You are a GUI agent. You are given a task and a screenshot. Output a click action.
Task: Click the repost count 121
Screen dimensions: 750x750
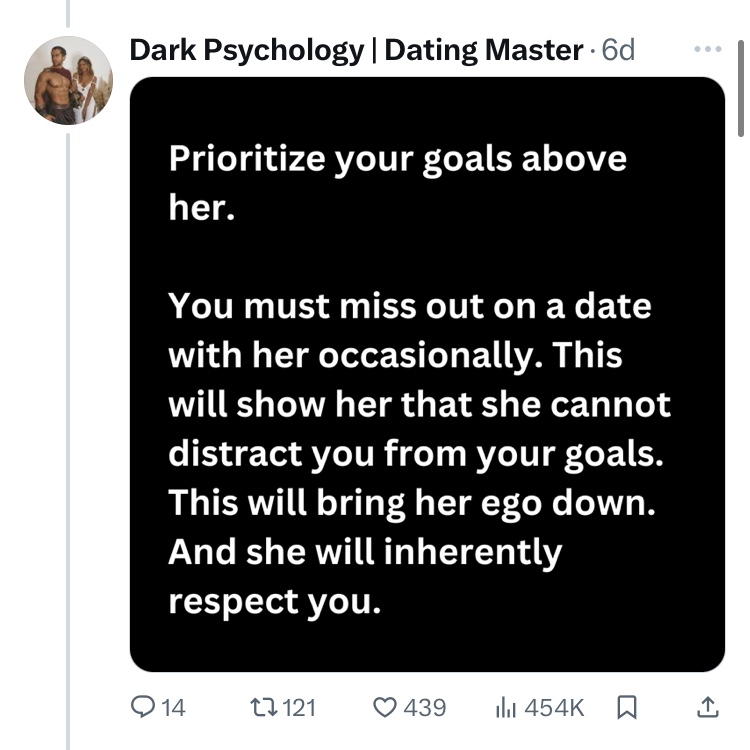pyautogui.click(x=299, y=707)
